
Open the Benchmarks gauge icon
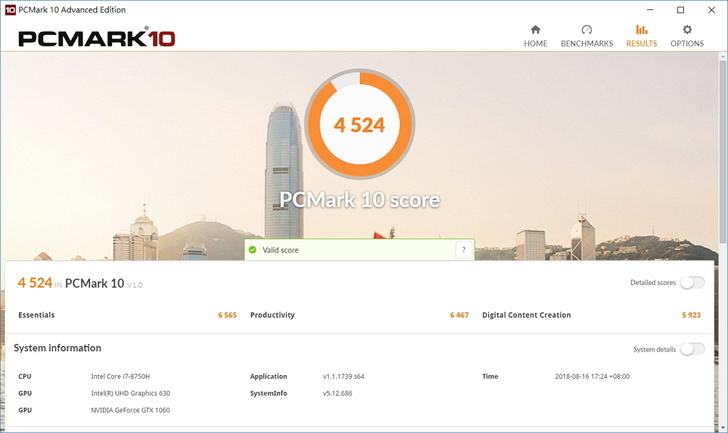tap(587, 30)
